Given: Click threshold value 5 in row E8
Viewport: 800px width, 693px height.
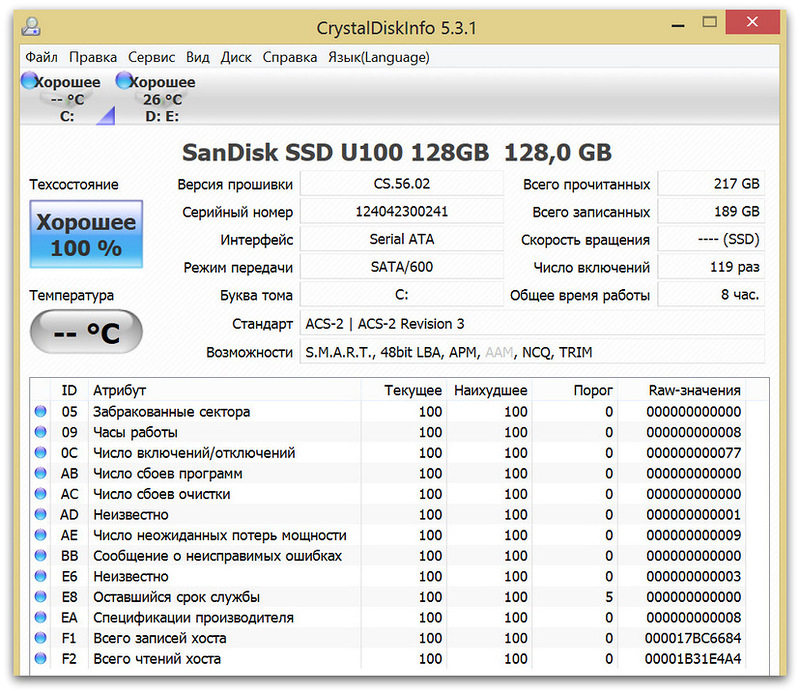Looking at the screenshot, I should [x=609, y=597].
